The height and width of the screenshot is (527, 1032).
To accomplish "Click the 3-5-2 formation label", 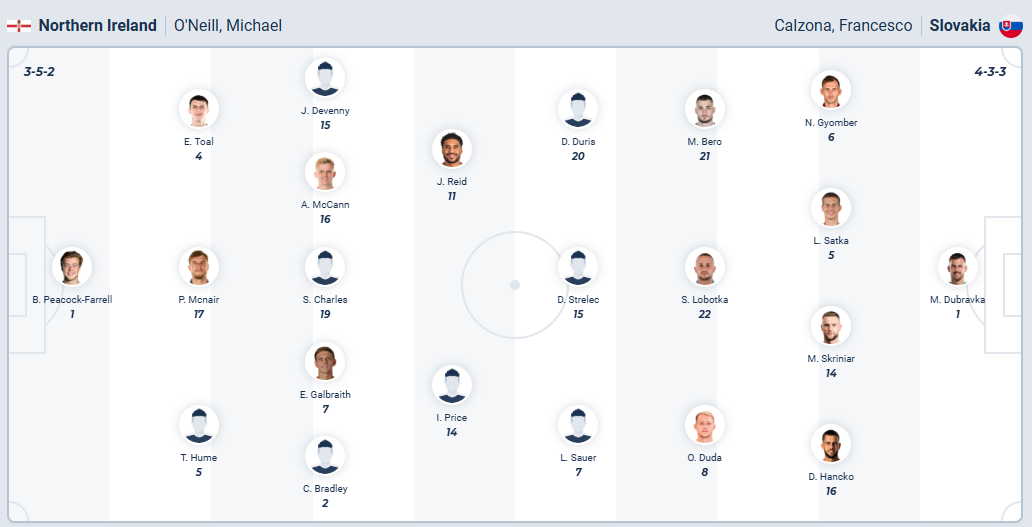I will coord(39,71).
